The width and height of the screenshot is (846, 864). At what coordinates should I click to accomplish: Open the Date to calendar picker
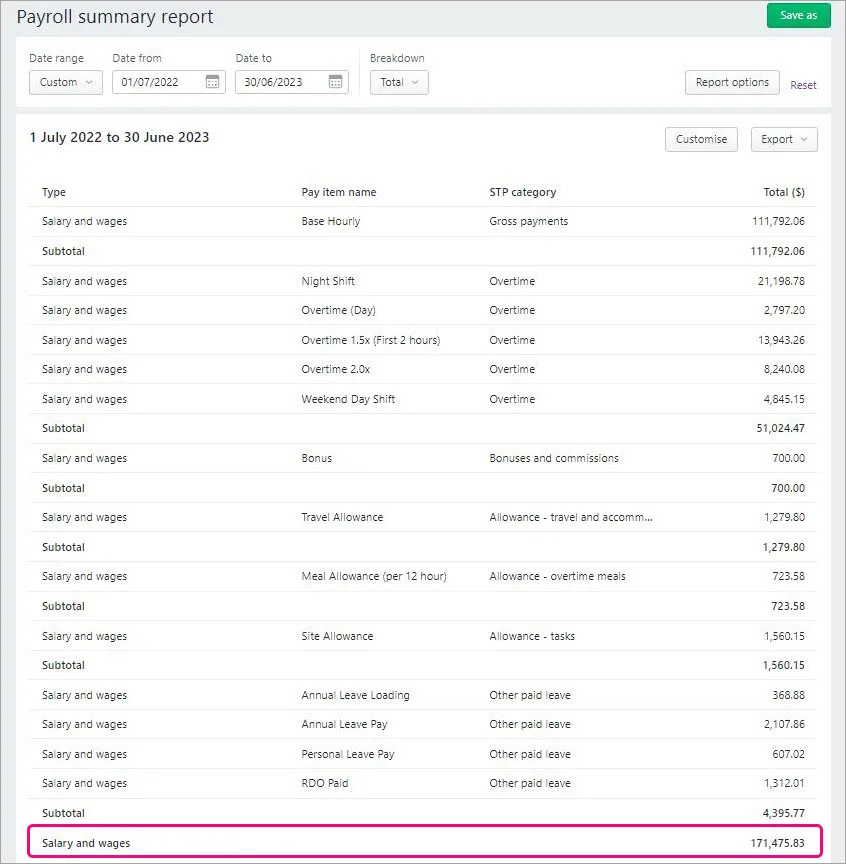(335, 83)
